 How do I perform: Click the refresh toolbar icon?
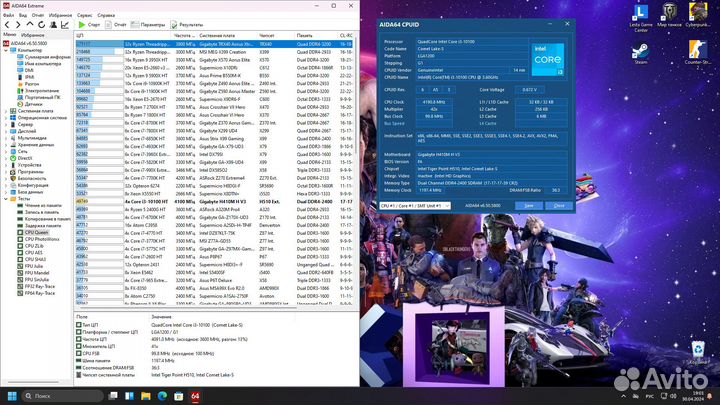tap(41, 25)
